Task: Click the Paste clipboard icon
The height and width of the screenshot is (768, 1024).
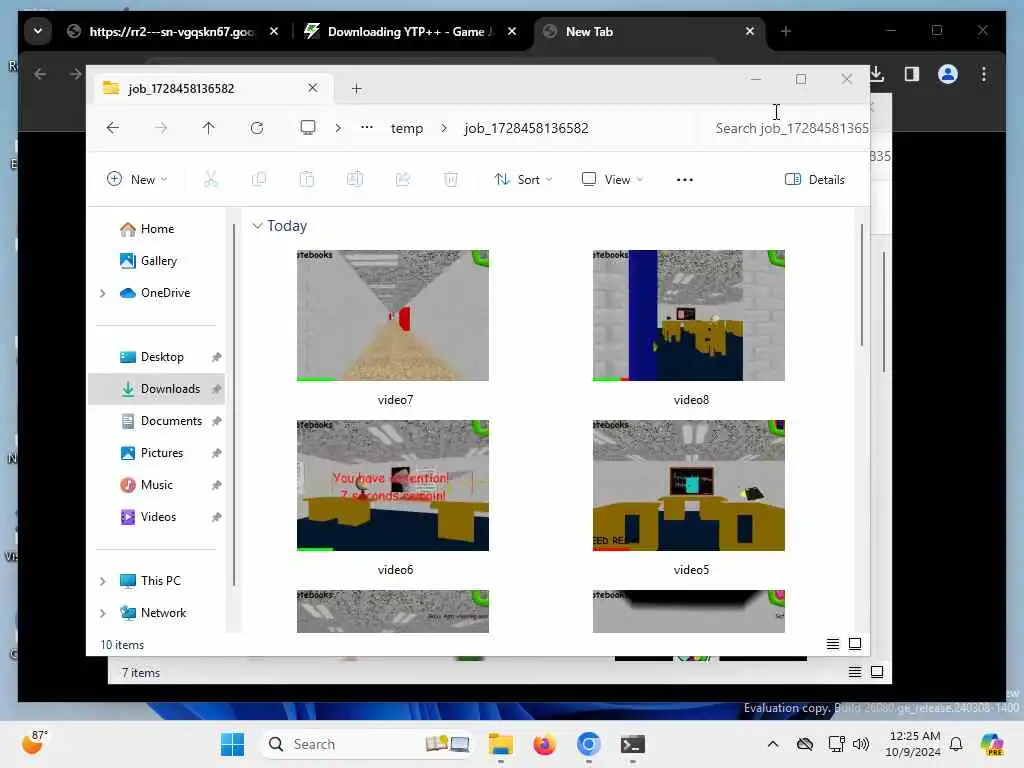Action: 307,179
